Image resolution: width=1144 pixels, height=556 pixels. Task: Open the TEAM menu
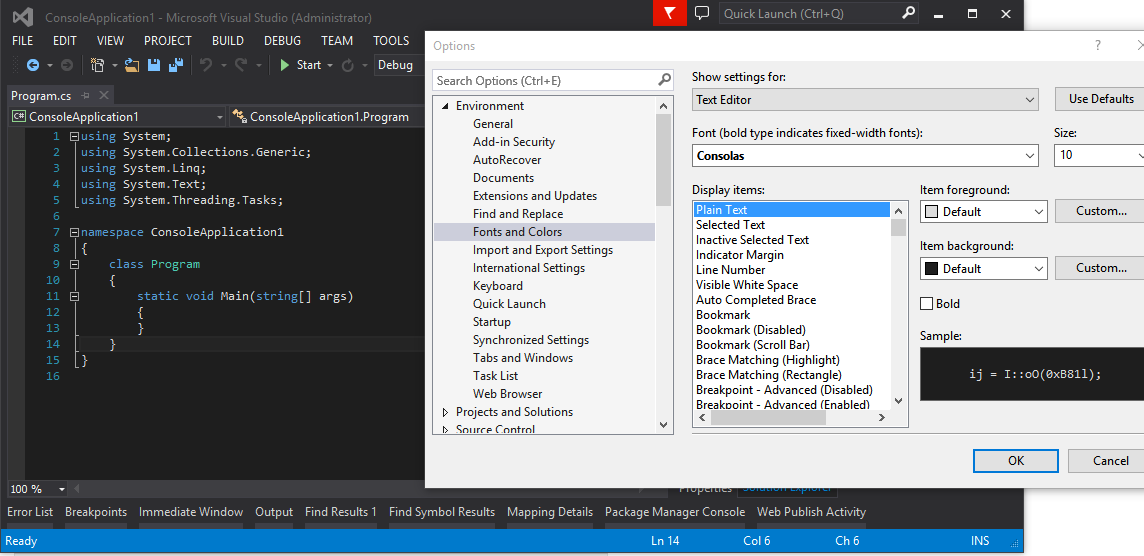(337, 41)
